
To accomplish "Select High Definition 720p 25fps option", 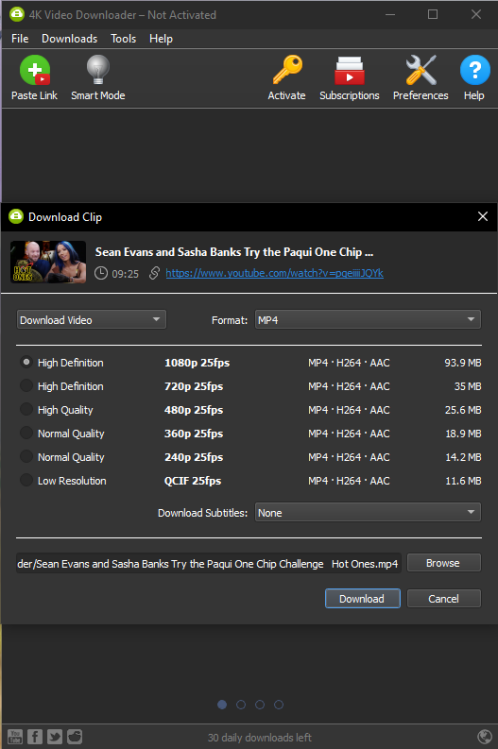I will (26, 385).
